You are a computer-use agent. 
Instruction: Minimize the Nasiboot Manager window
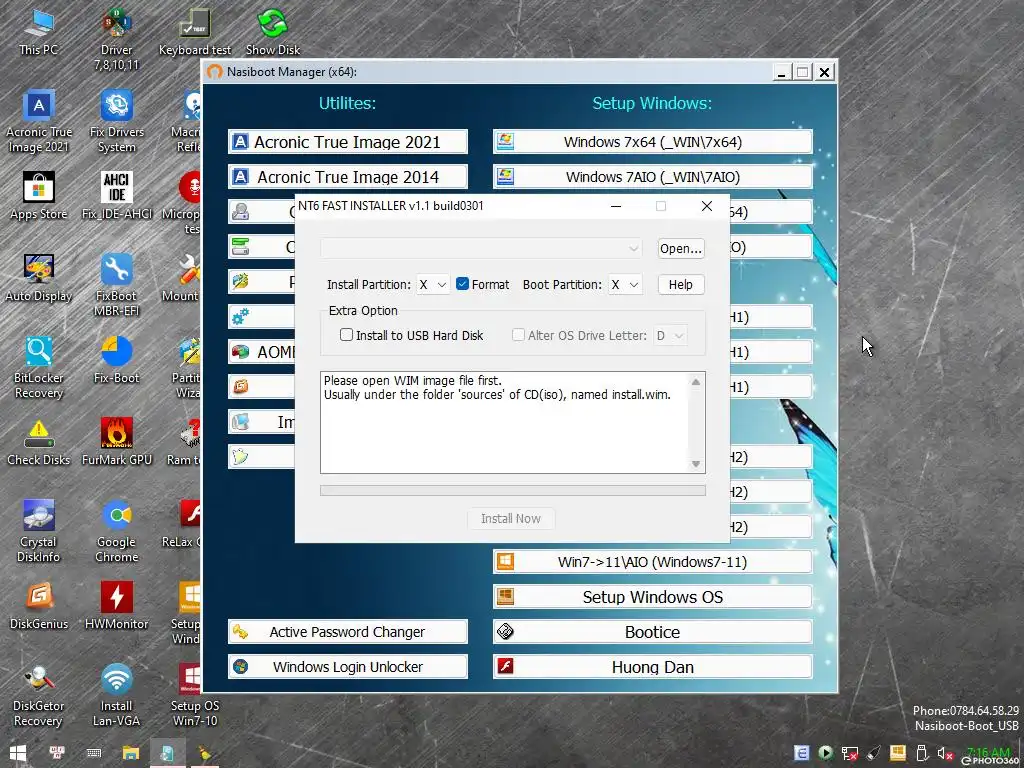click(x=782, y=72)
